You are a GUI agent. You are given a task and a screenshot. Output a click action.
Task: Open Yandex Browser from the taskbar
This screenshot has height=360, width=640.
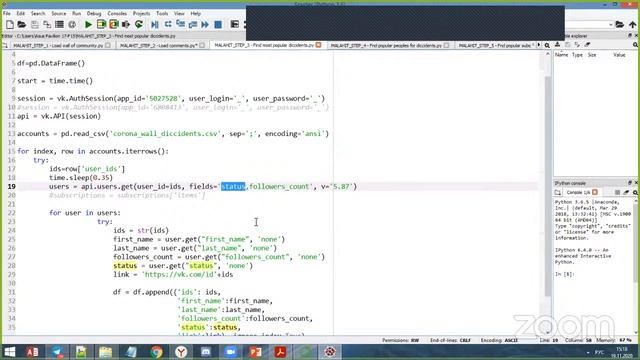pos(181,352)
